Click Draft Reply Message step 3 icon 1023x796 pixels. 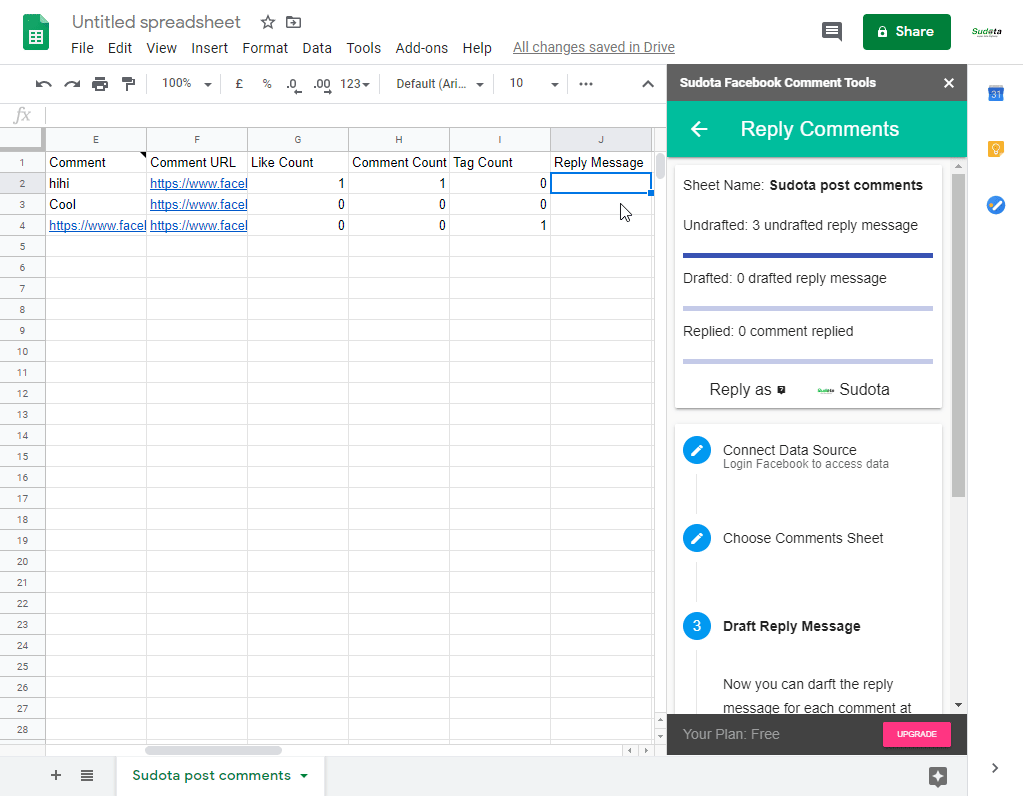(697, 626)
